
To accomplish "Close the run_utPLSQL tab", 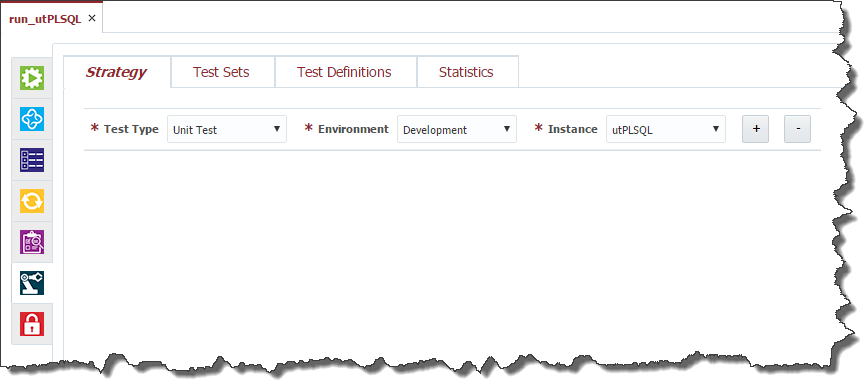I will tap(92, 18).
